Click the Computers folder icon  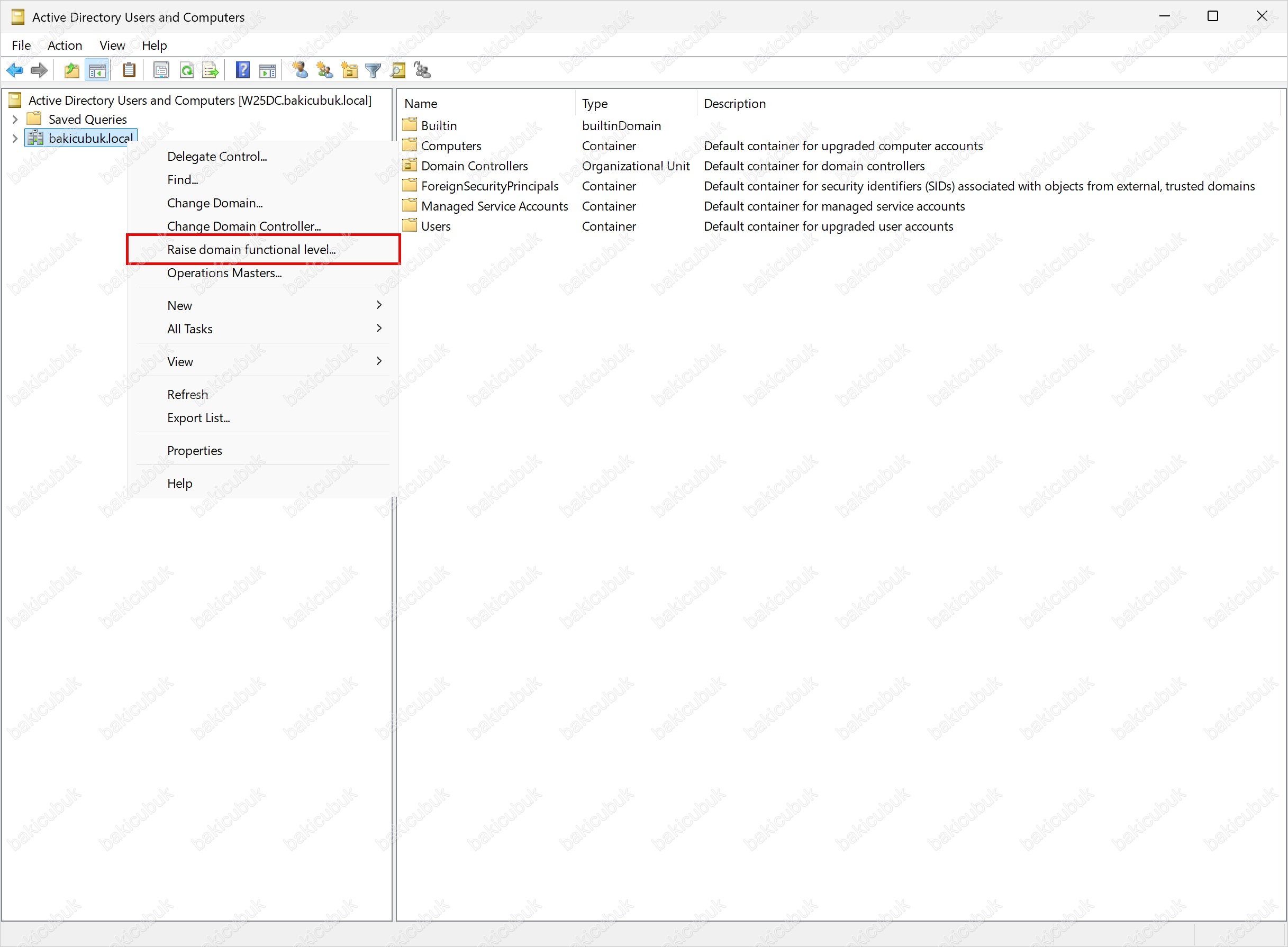pos(409,145)
